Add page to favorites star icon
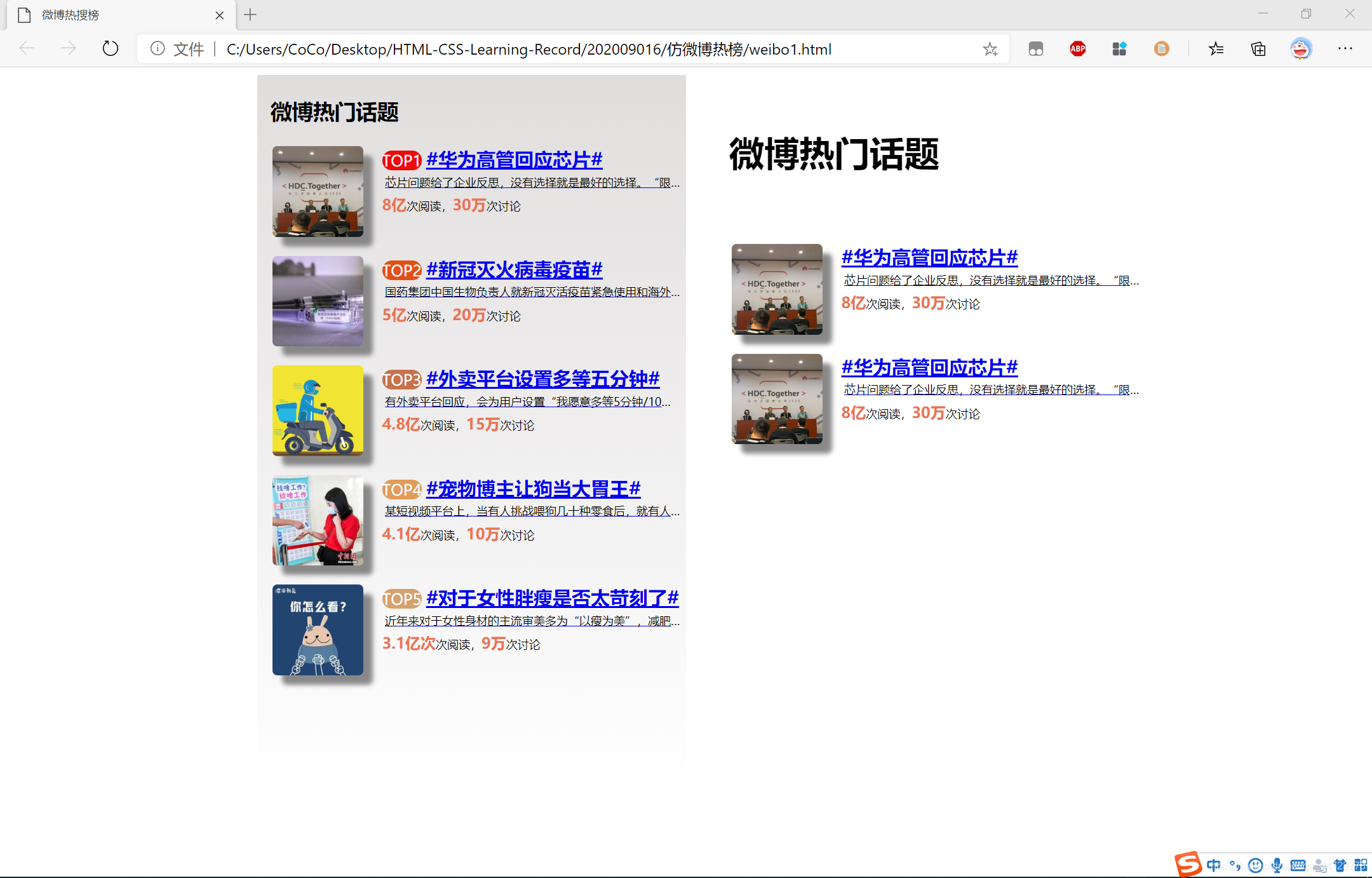 click(990, 49)
